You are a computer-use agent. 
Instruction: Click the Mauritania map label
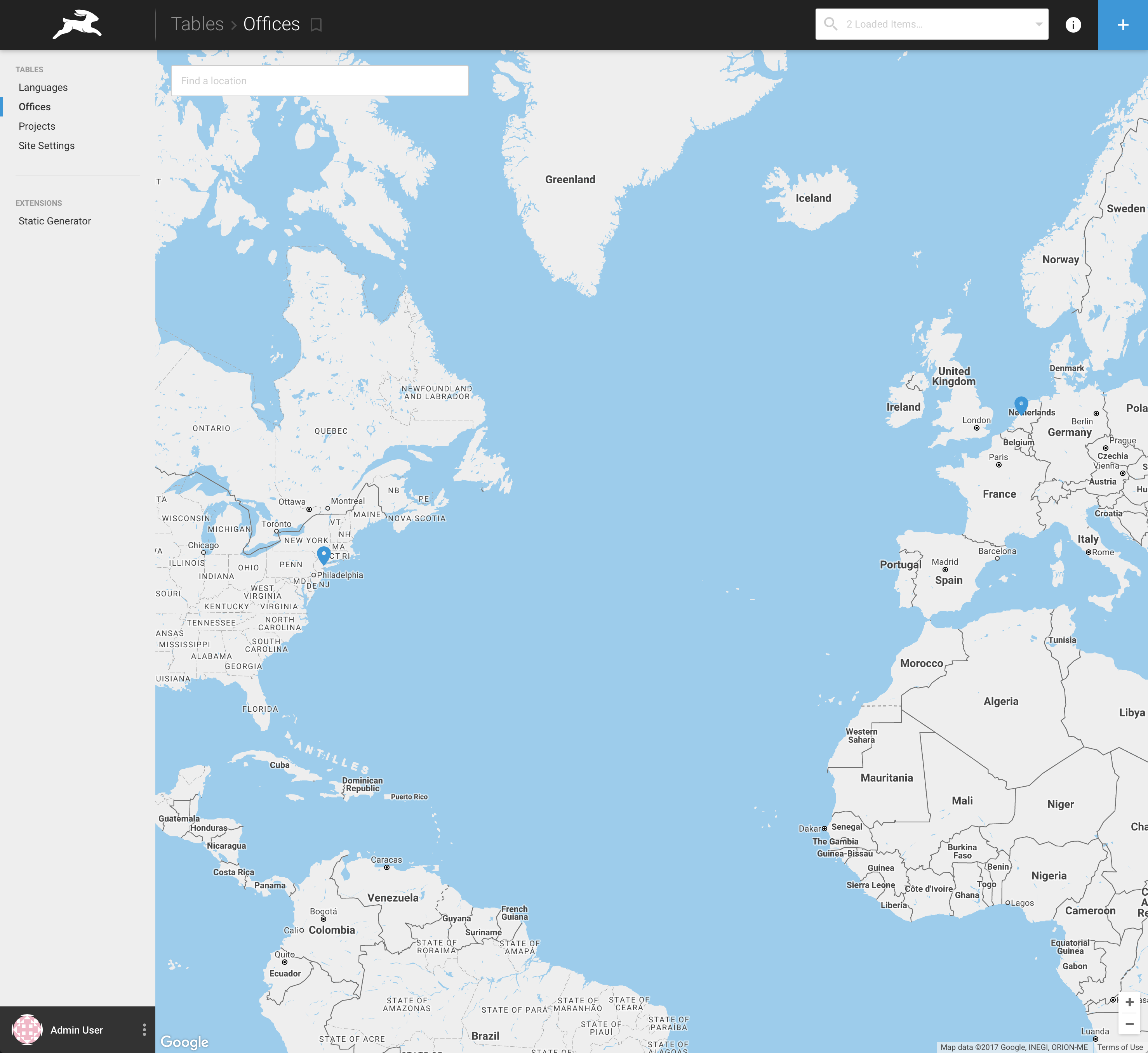[886, 778]
